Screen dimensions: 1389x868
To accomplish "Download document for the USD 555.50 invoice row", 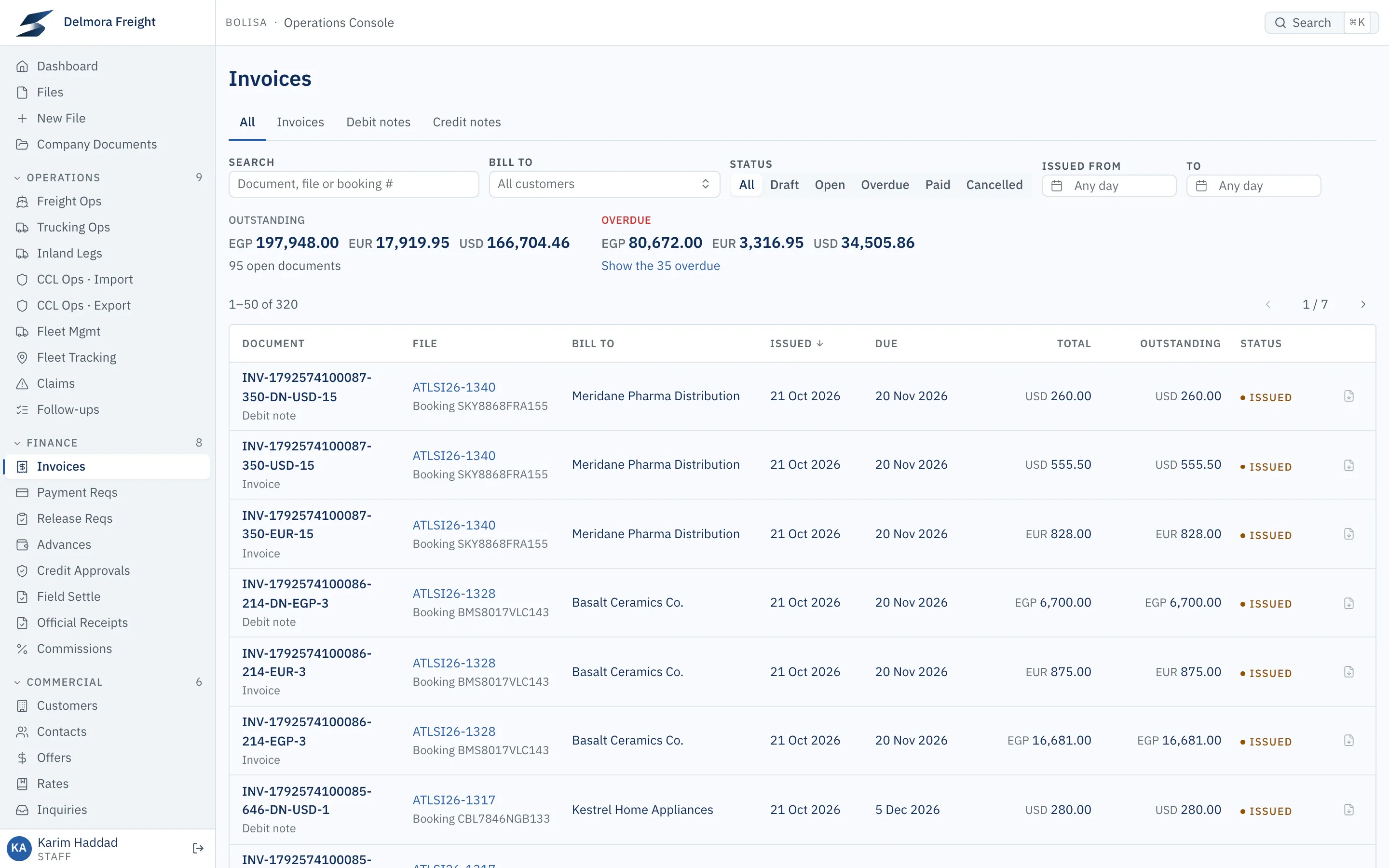I will pos(1349,465).
